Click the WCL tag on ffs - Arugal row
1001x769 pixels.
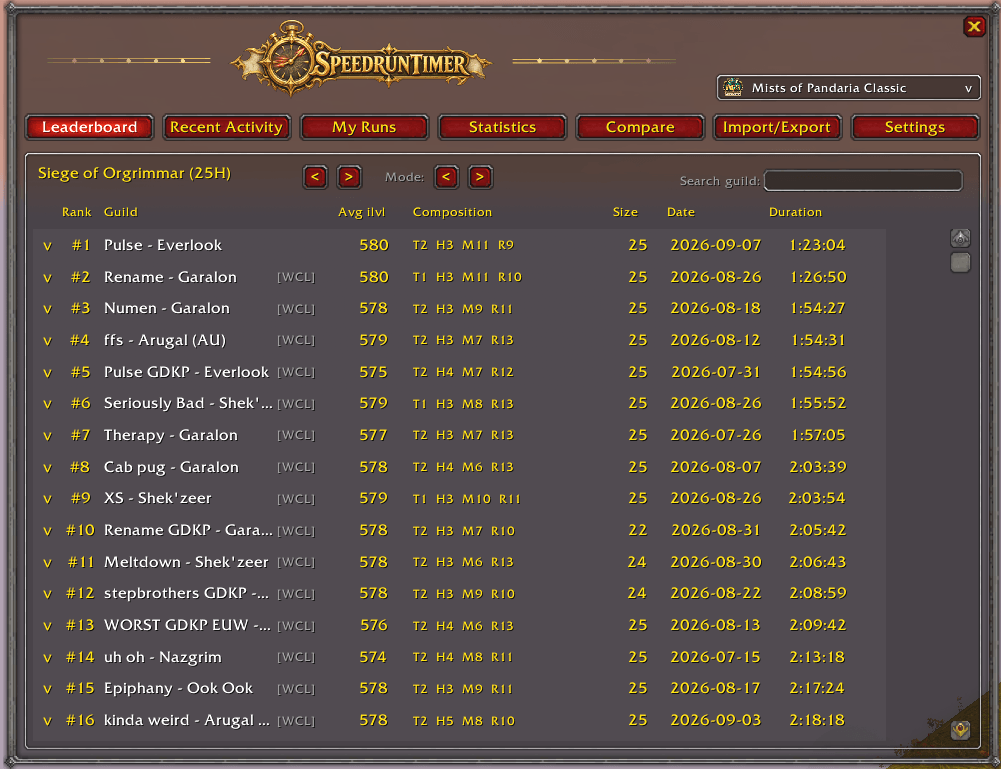(x=296, y=340)
